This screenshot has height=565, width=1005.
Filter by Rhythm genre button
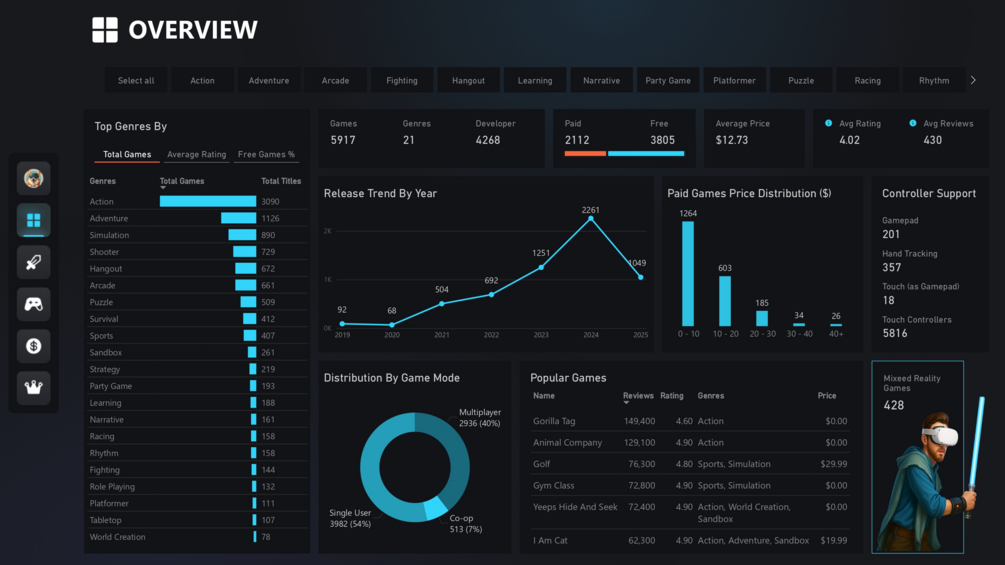click(x=934, y=81)
